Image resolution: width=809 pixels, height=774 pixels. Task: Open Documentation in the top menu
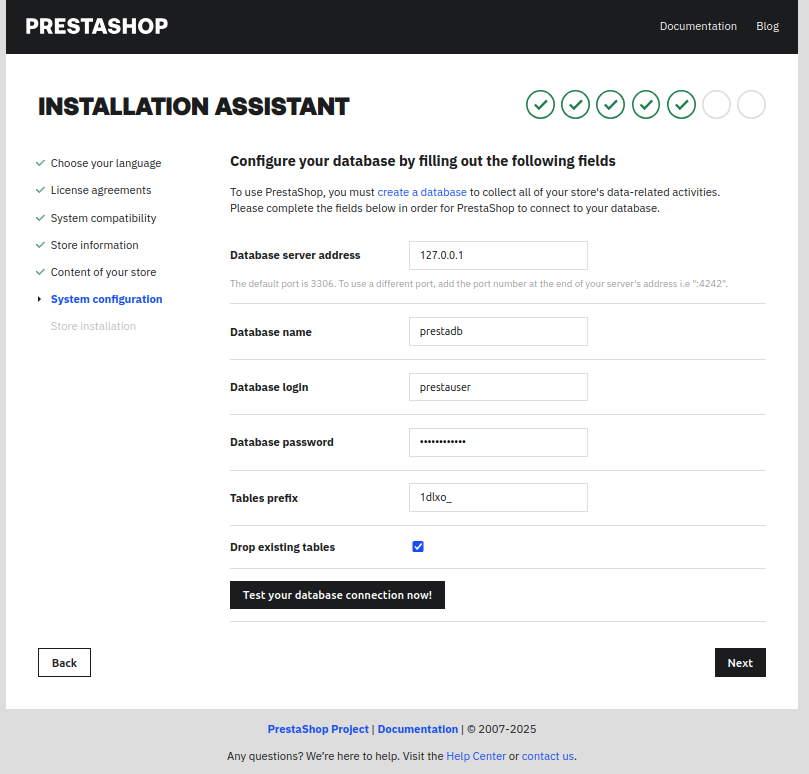coord(698,26)
